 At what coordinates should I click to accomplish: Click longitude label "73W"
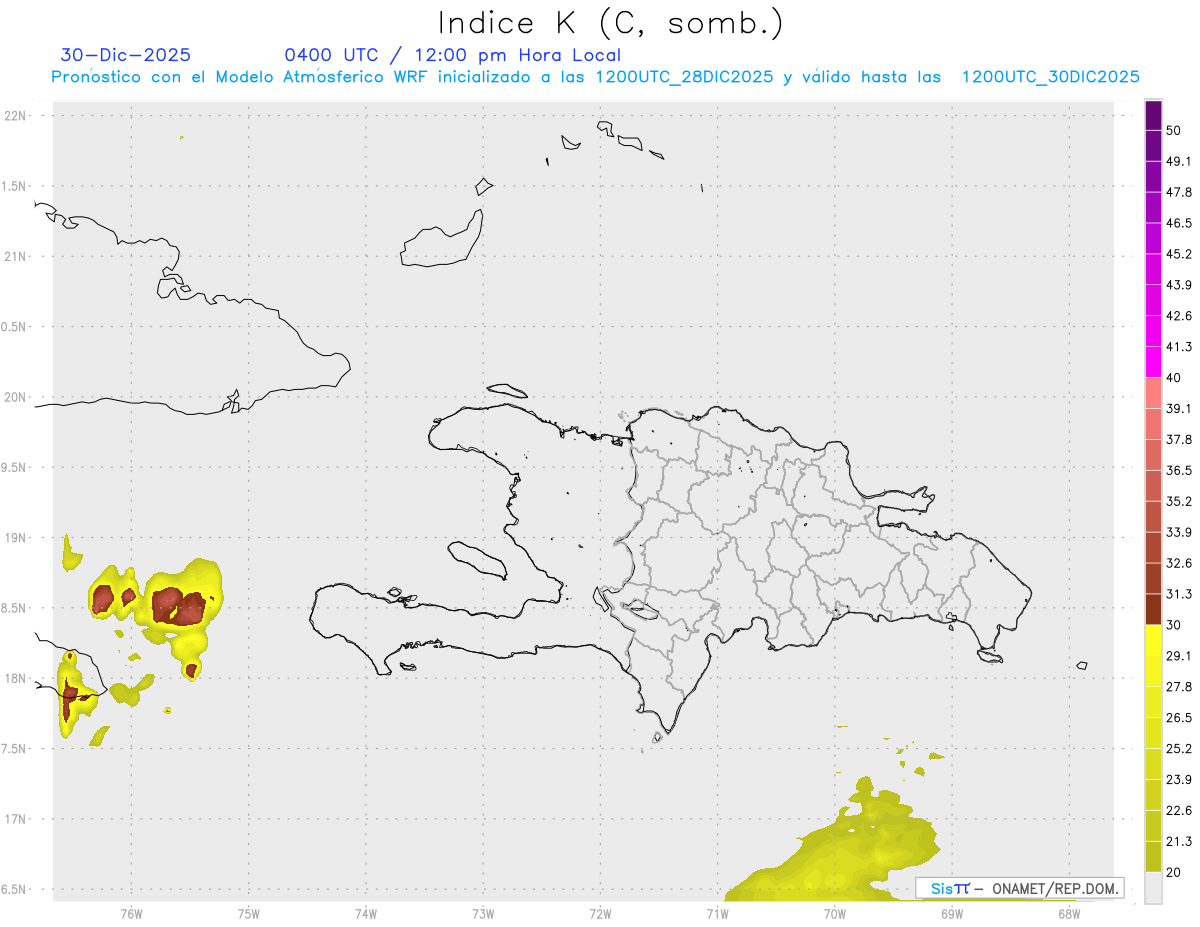tap(483, 914)
